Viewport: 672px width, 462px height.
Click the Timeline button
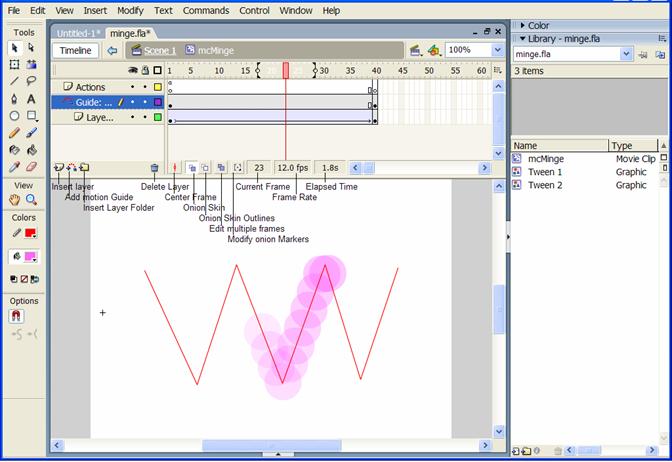pyautogui.click(x=75, y=50)
